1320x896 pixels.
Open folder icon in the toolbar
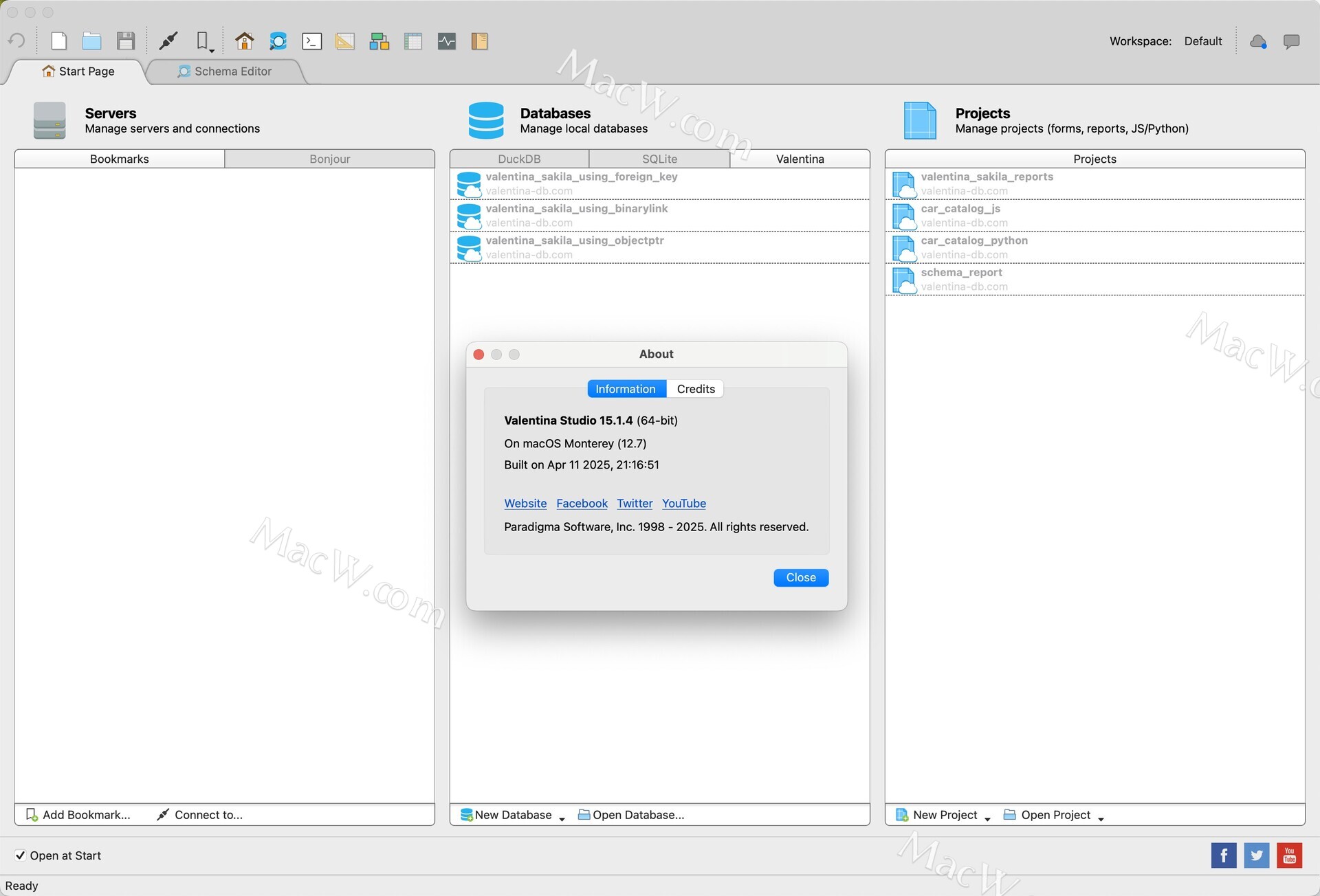coord(92,41)
